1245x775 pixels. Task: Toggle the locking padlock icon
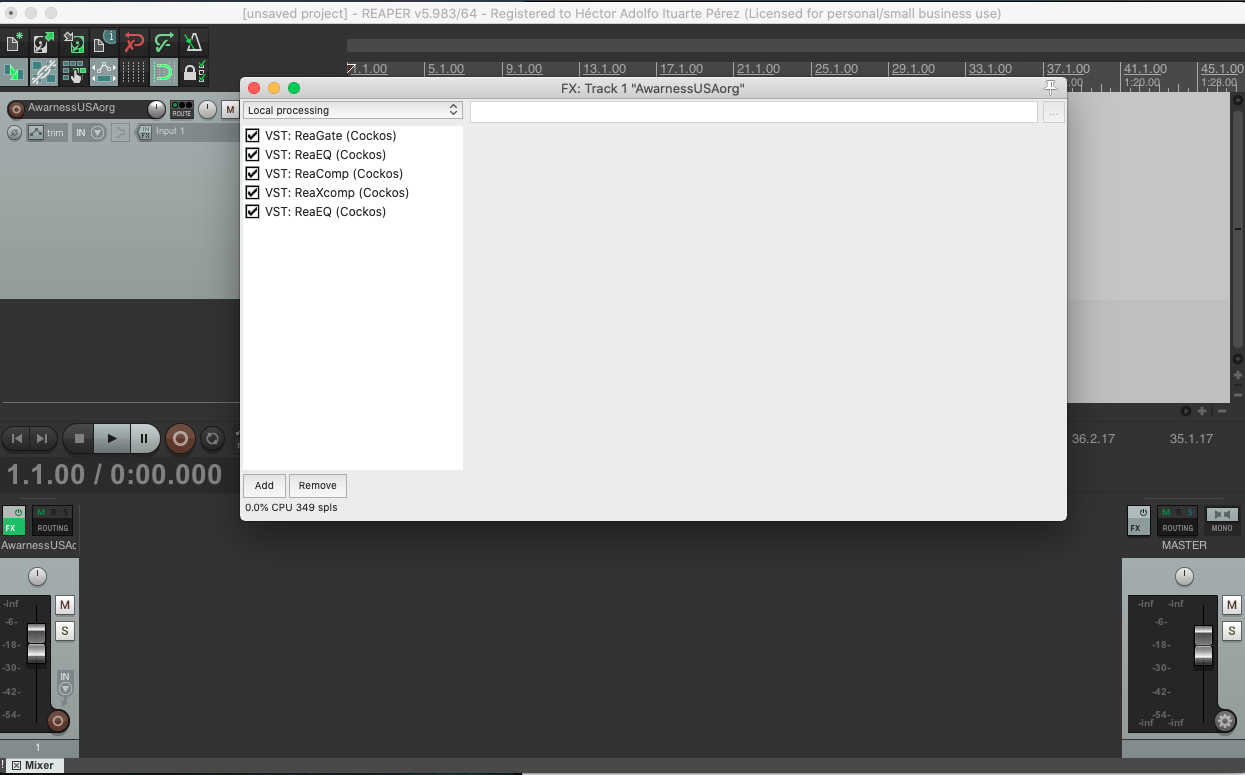tap(194, 72)
